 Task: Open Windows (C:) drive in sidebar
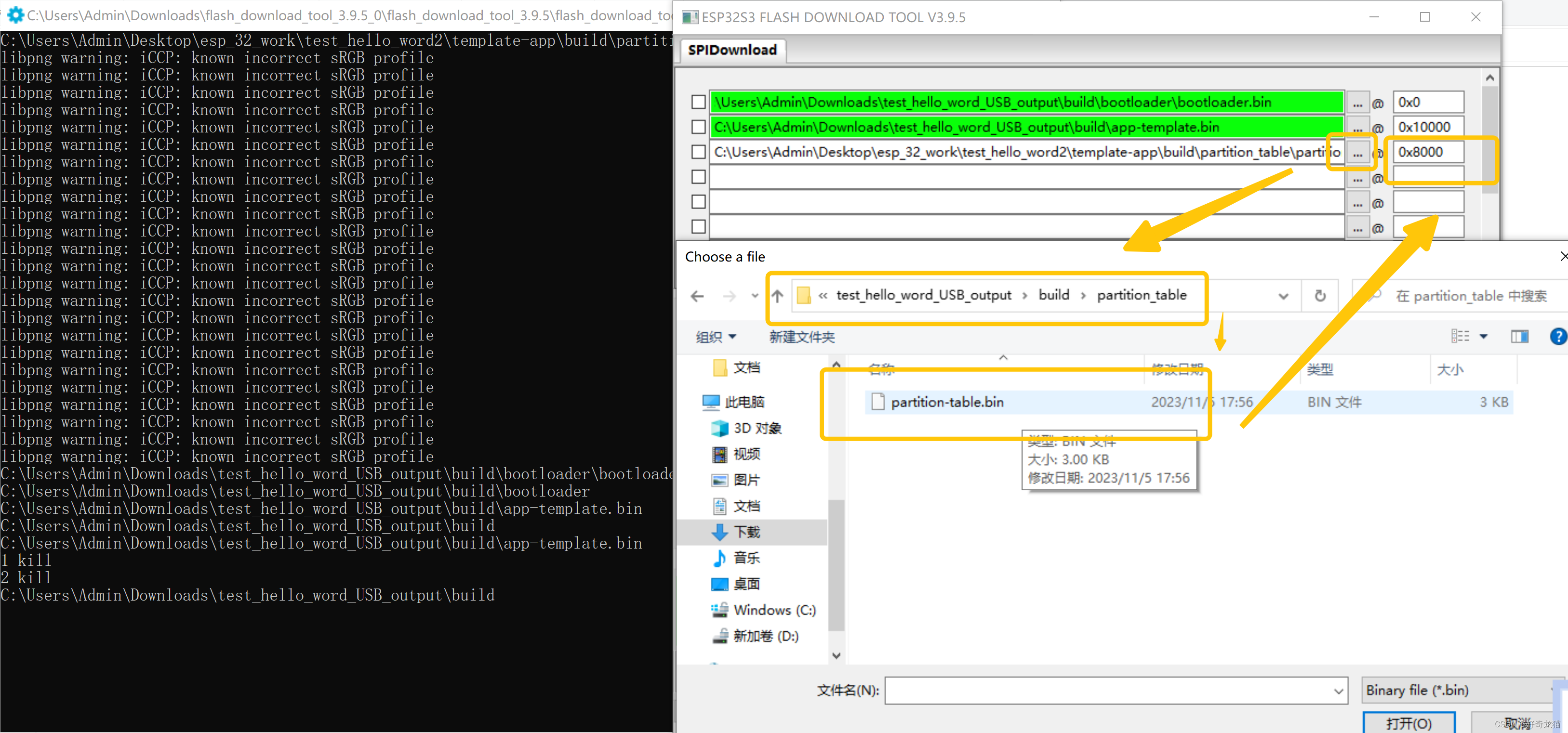coord(763,610)
